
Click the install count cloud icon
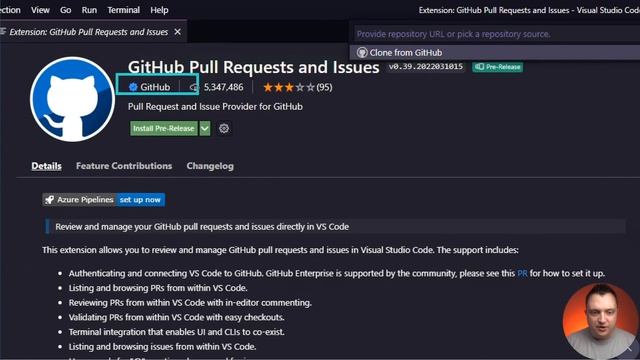click(193, 87)
